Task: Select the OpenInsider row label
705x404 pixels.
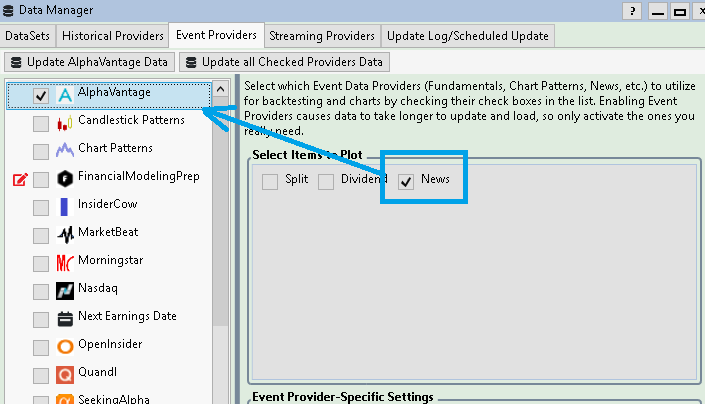Action: [x=110, y=344]
